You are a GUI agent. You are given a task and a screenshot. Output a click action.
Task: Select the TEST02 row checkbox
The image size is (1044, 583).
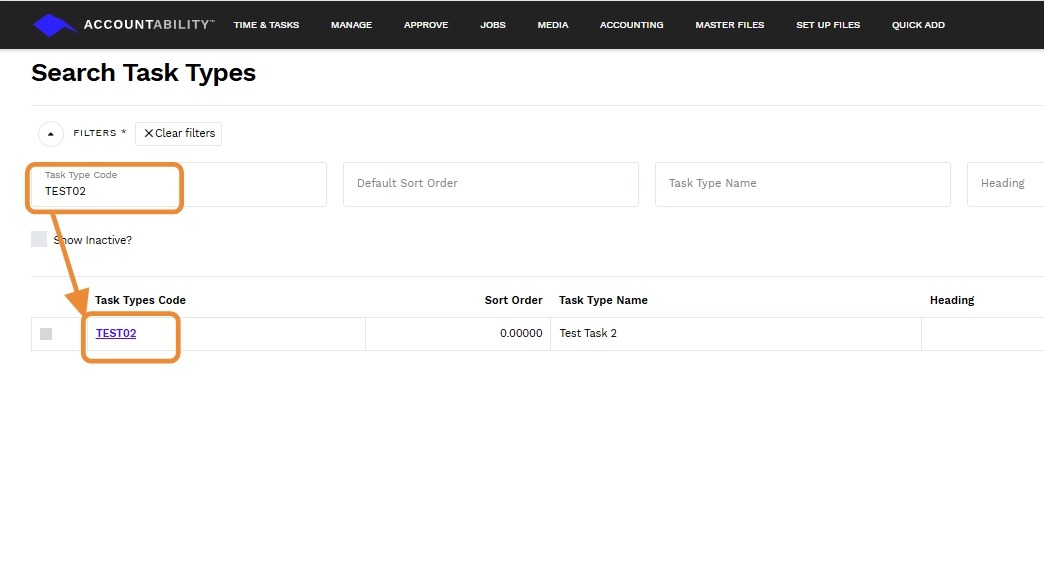[x=46, y=334]
